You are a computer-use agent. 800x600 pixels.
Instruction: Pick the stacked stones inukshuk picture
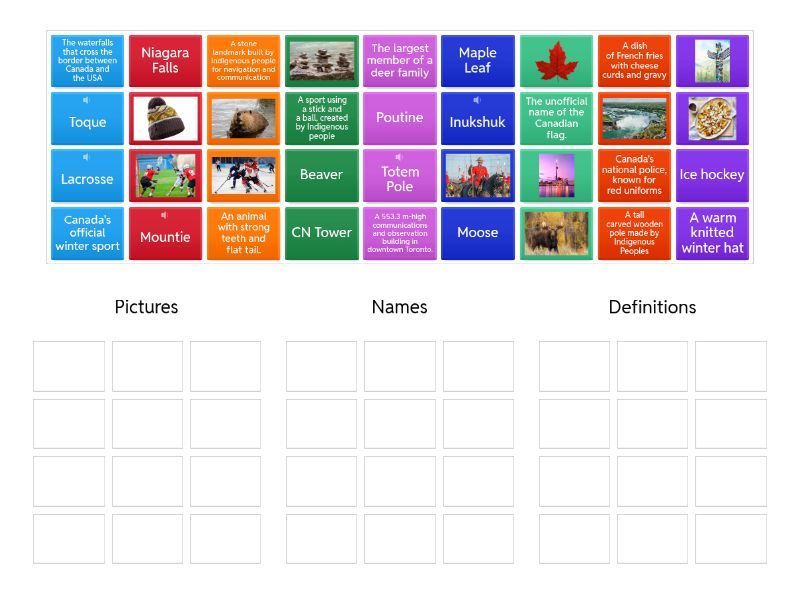pos(321,62)
